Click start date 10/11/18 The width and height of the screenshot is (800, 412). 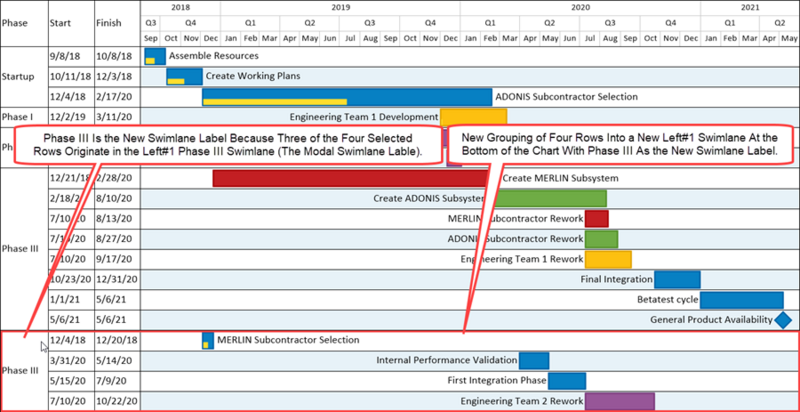click(x=70, y=76)
